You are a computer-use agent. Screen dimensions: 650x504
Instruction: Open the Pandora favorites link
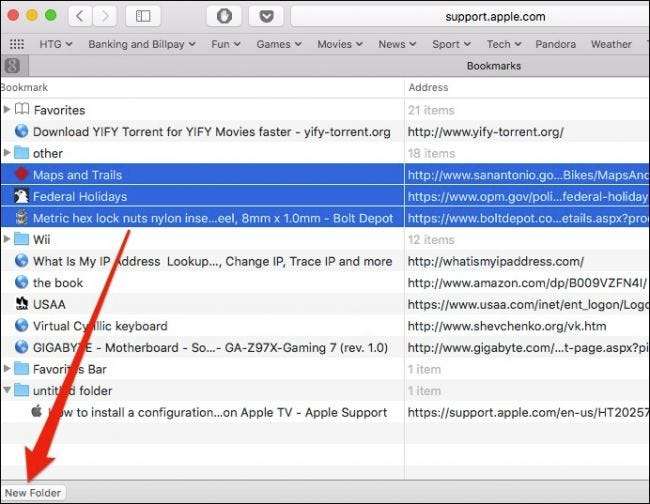(x=555, y=44)
